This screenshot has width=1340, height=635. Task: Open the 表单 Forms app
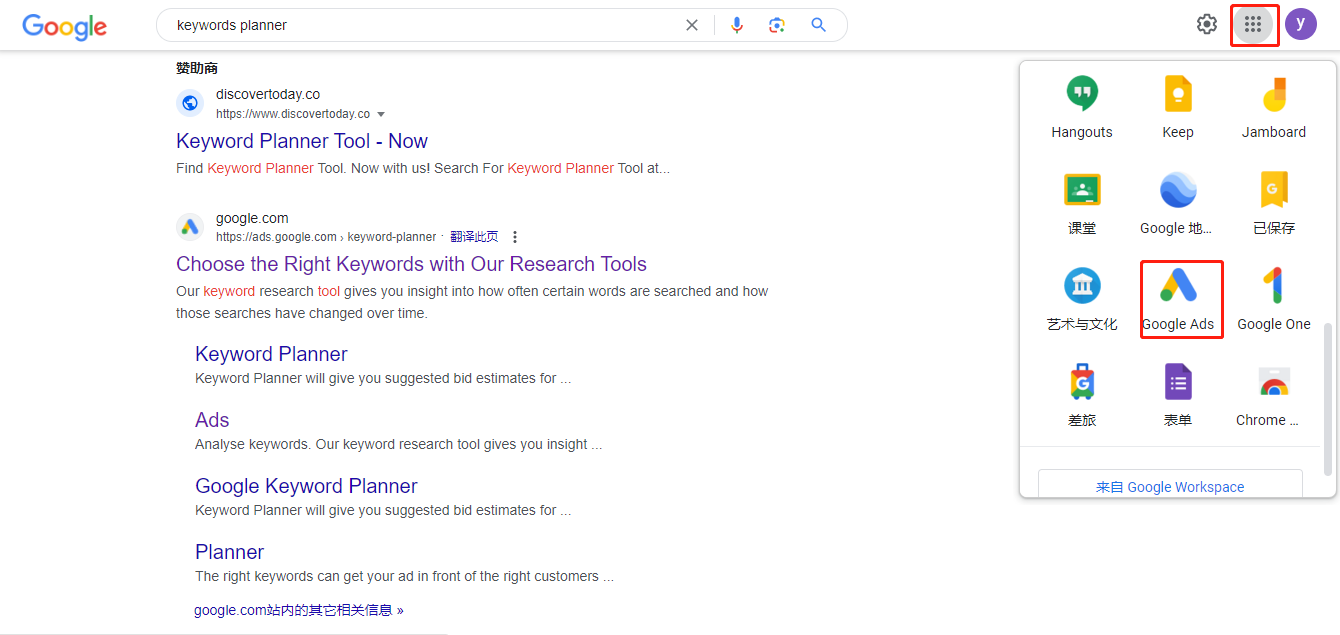[x=1178, y=395]
